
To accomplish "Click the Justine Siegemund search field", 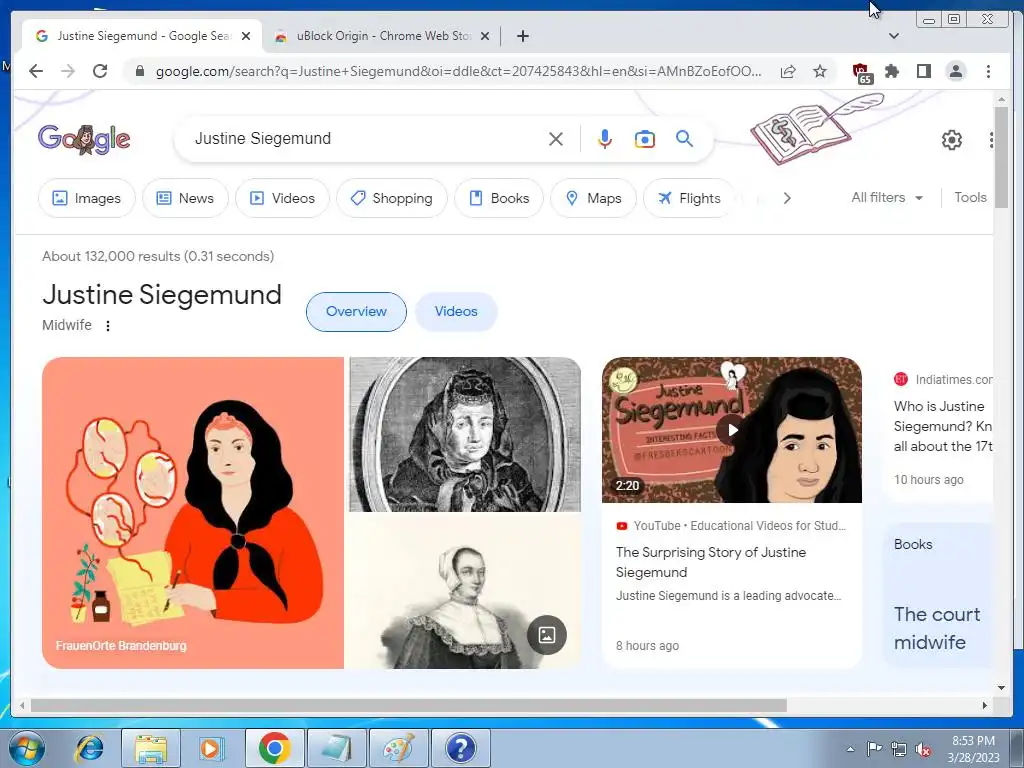I will 366,138.
